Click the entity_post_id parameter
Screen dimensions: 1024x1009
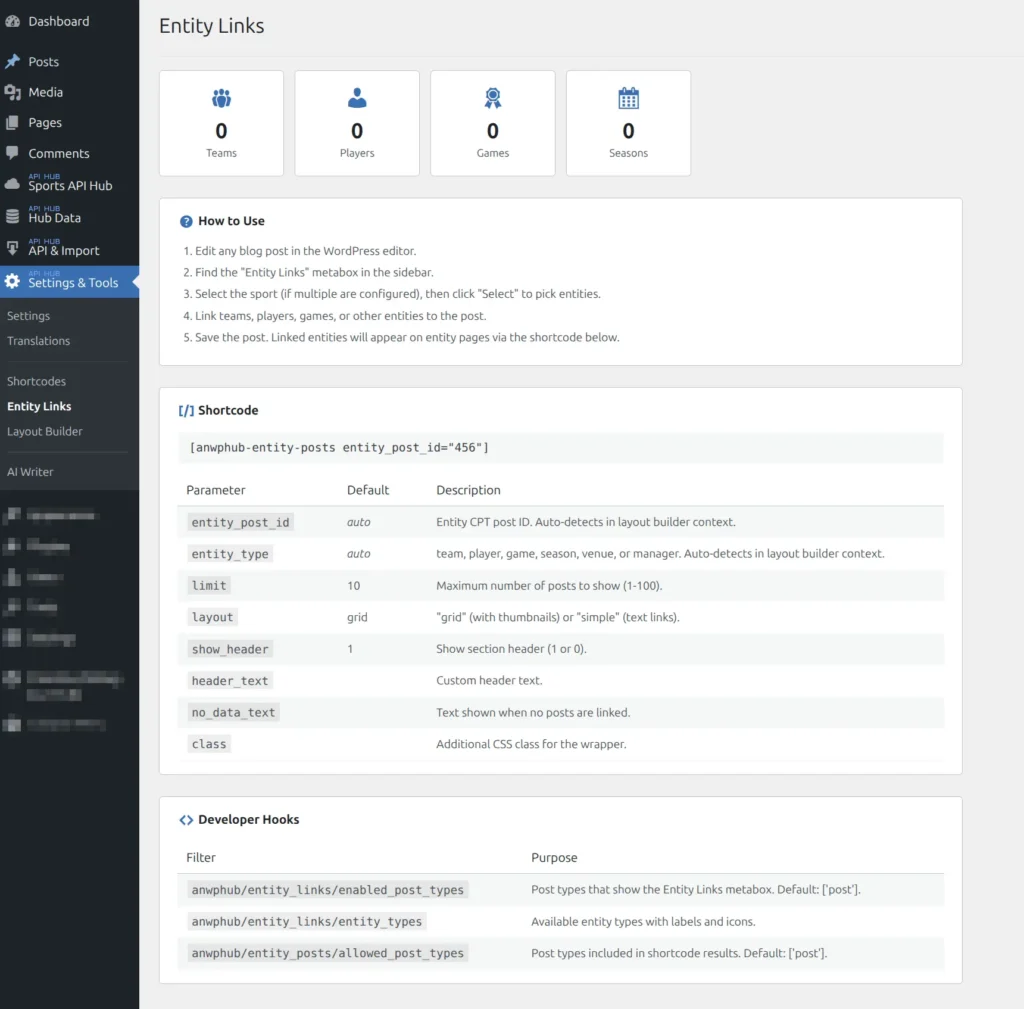click(240, 522)
